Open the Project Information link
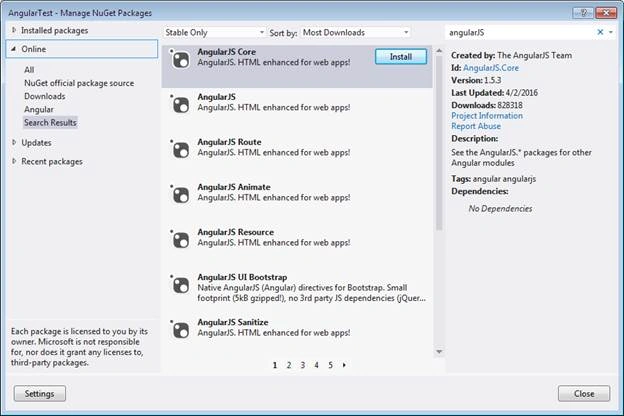Viewport: 624px width, 416px height. (x=487, y=116)
